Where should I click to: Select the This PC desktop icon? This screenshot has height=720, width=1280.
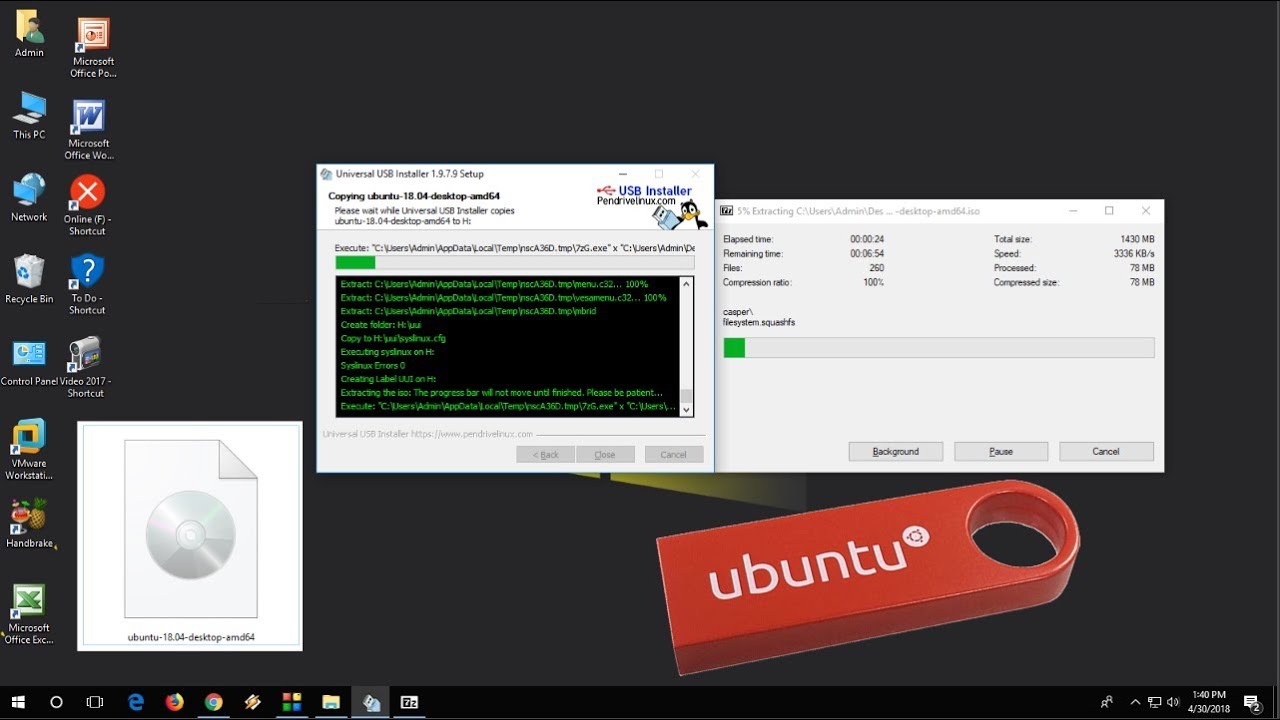29,115
